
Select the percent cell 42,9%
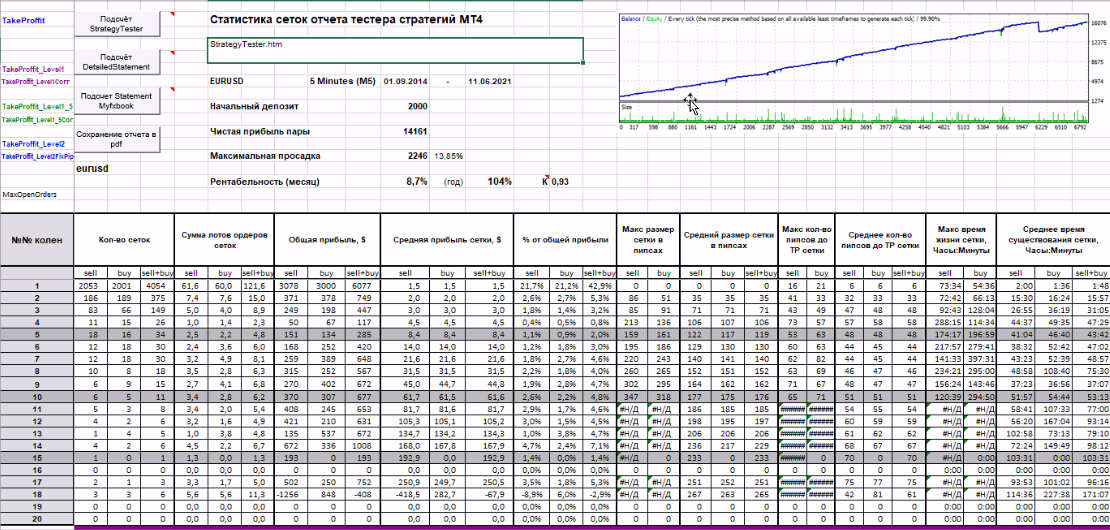599,286
